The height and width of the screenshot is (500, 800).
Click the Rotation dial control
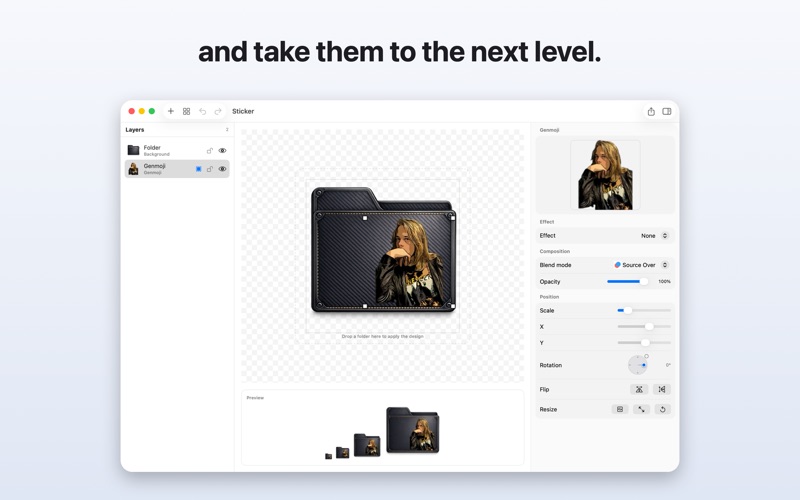click(638, 365)
